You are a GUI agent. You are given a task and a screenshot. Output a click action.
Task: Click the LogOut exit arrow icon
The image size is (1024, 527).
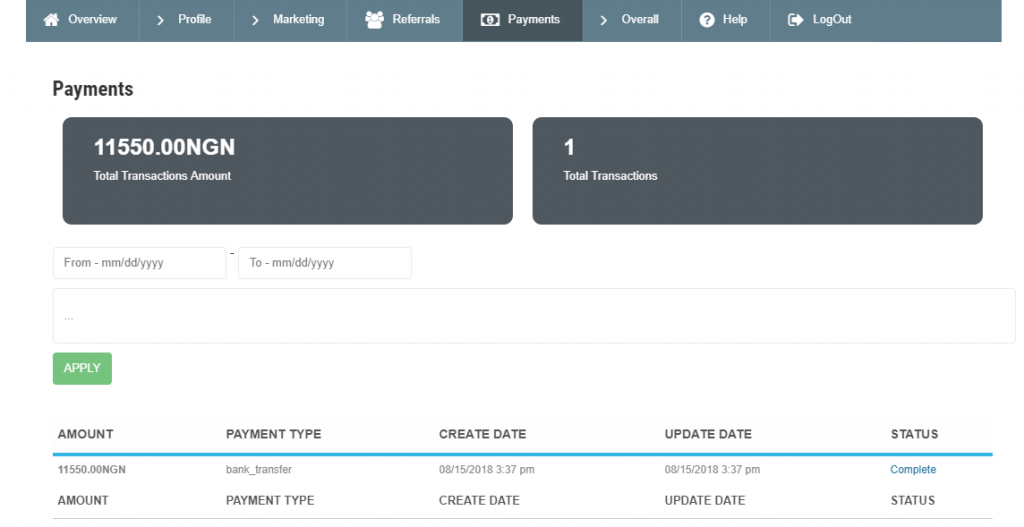click(796, 20)
